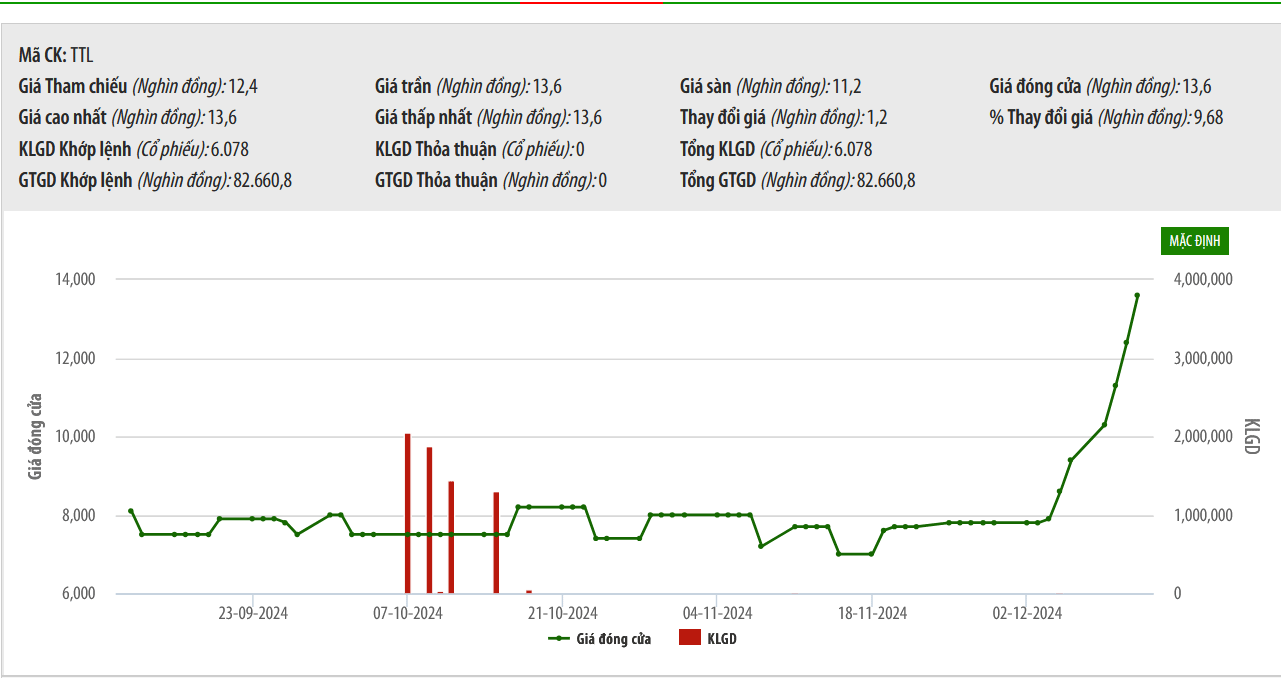1281x678 pixels.
Task: Click the green line marker in legend
Action: click(x=558, y=638)
